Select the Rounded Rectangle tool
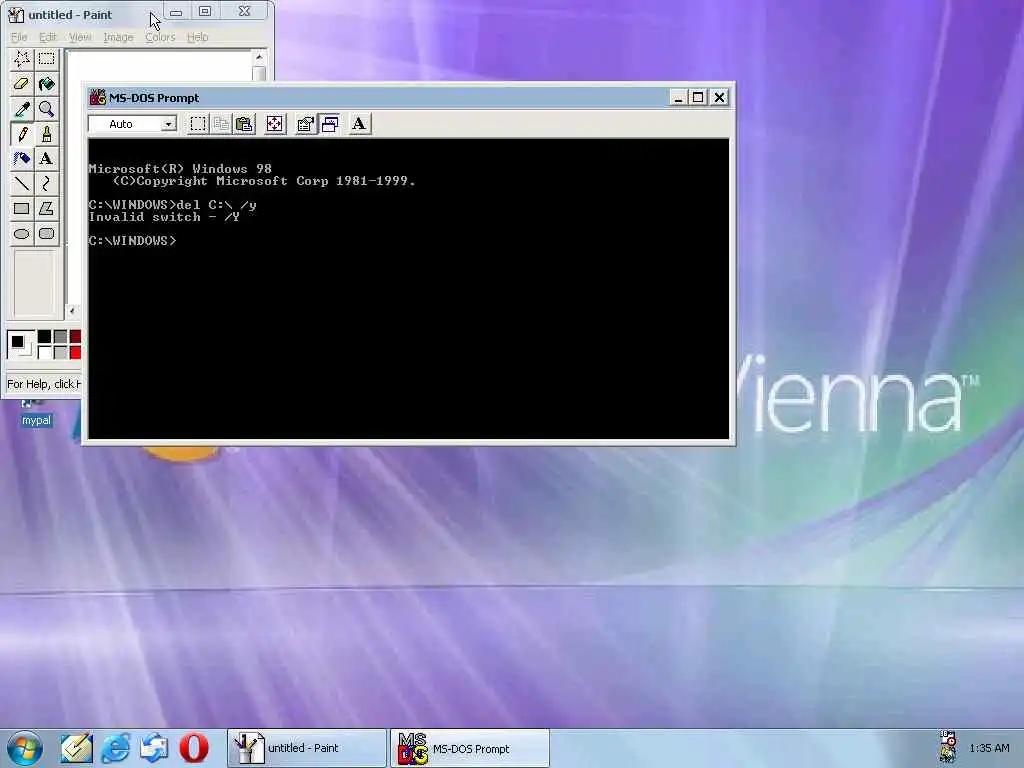 [x=46, y=234]
